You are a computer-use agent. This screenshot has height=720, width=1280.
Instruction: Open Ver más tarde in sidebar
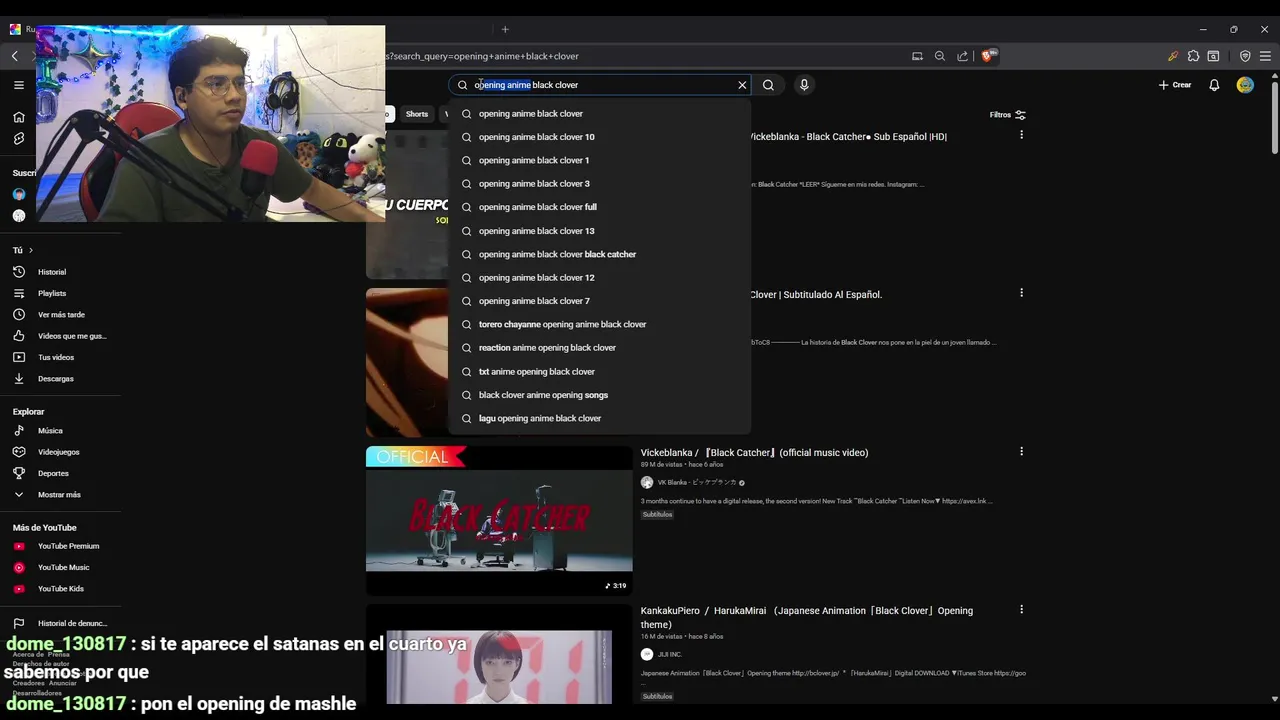[x=61, y=315]
